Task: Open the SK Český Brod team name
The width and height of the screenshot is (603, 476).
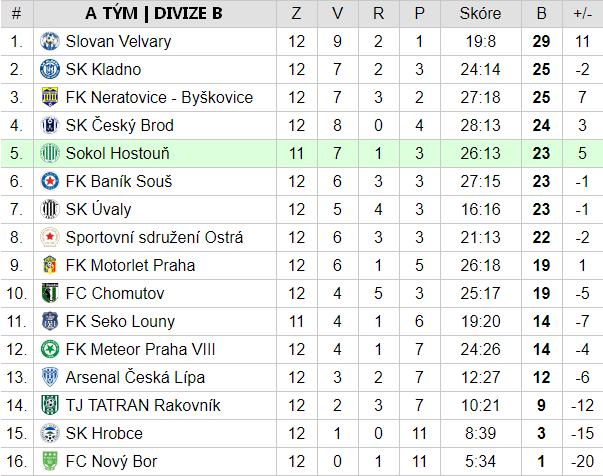Action: tap(120, 125)
